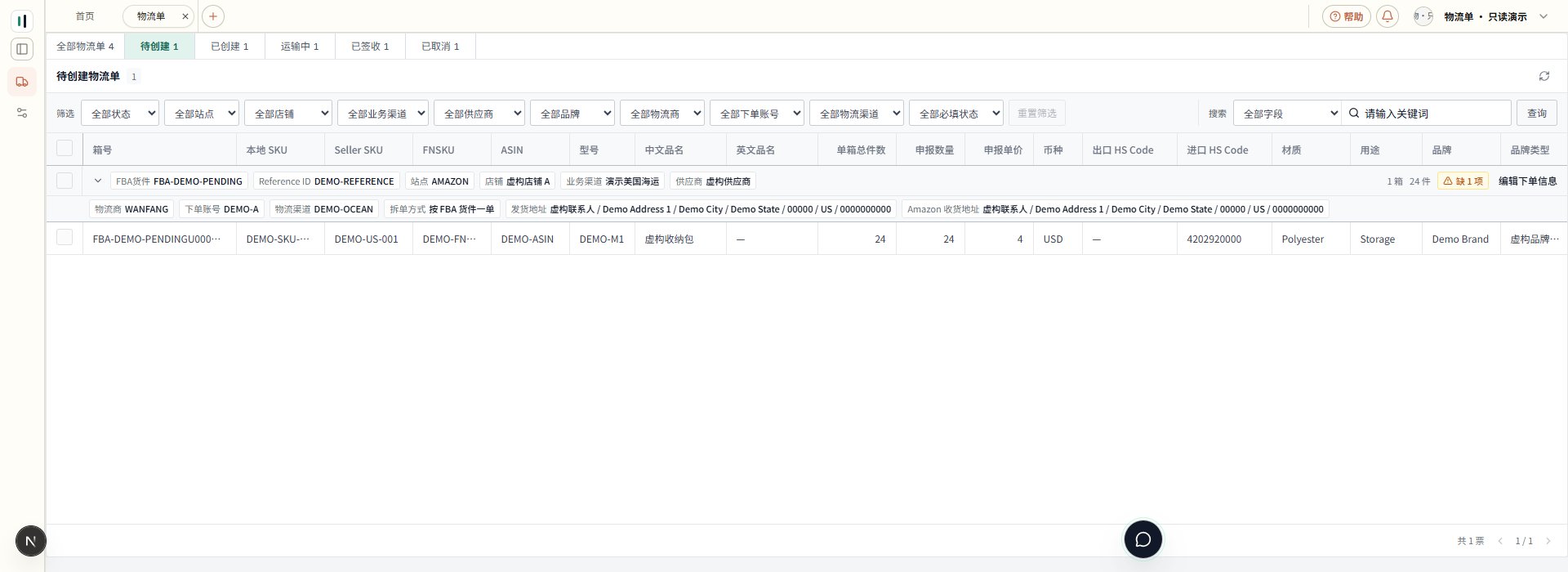
Task: Click the user avatar in top bar
Action: click(1423, 16)
